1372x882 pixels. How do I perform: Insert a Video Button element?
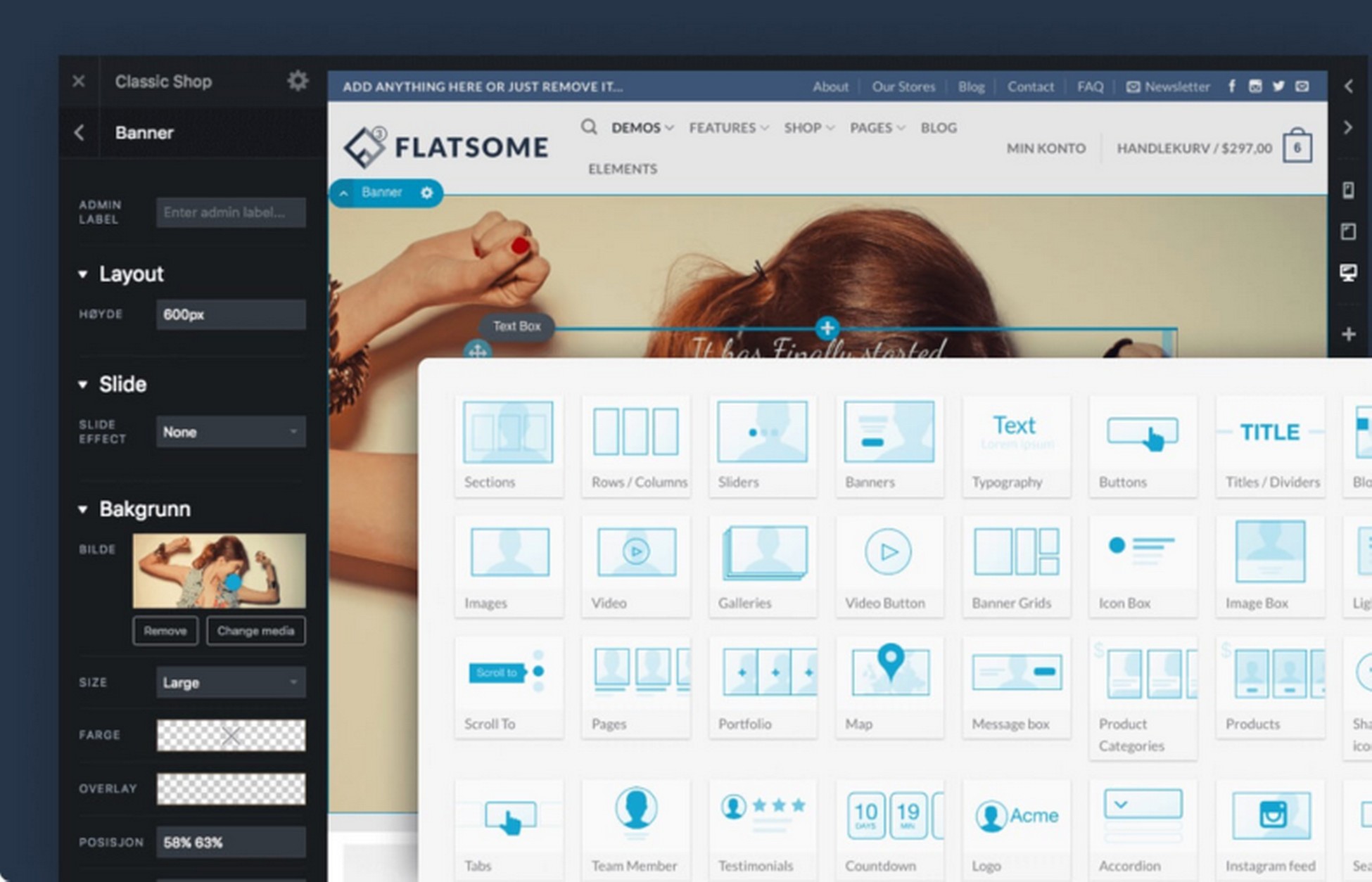(889, 567)
